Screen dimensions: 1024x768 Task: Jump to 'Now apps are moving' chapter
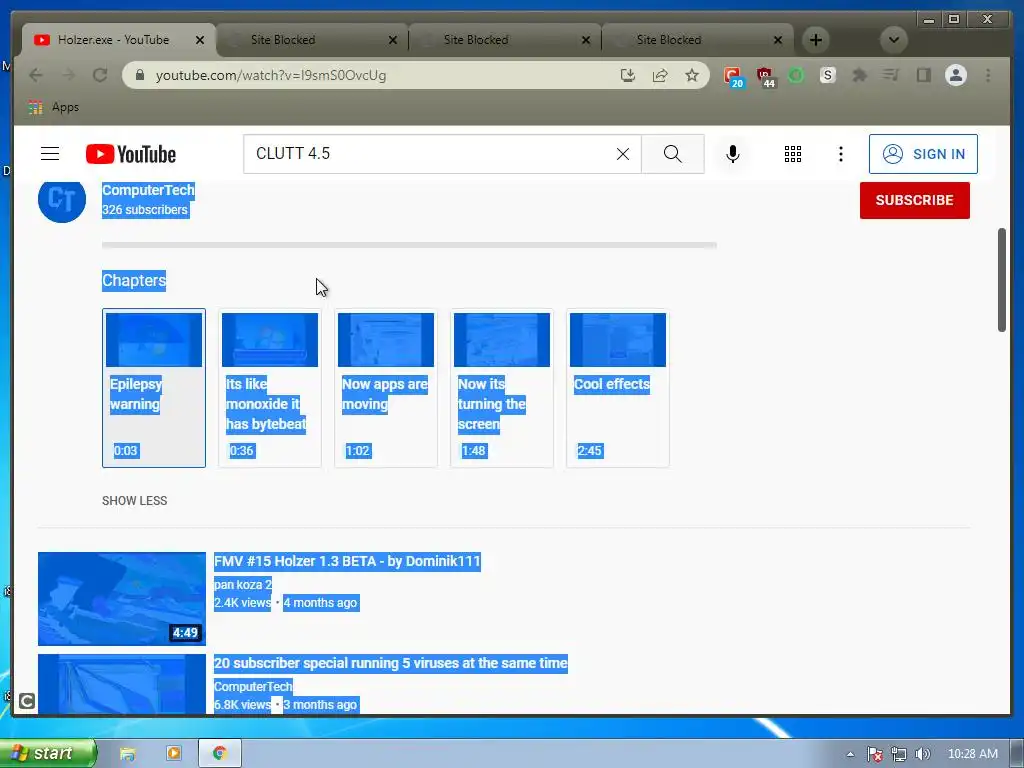tap(386, 388)
